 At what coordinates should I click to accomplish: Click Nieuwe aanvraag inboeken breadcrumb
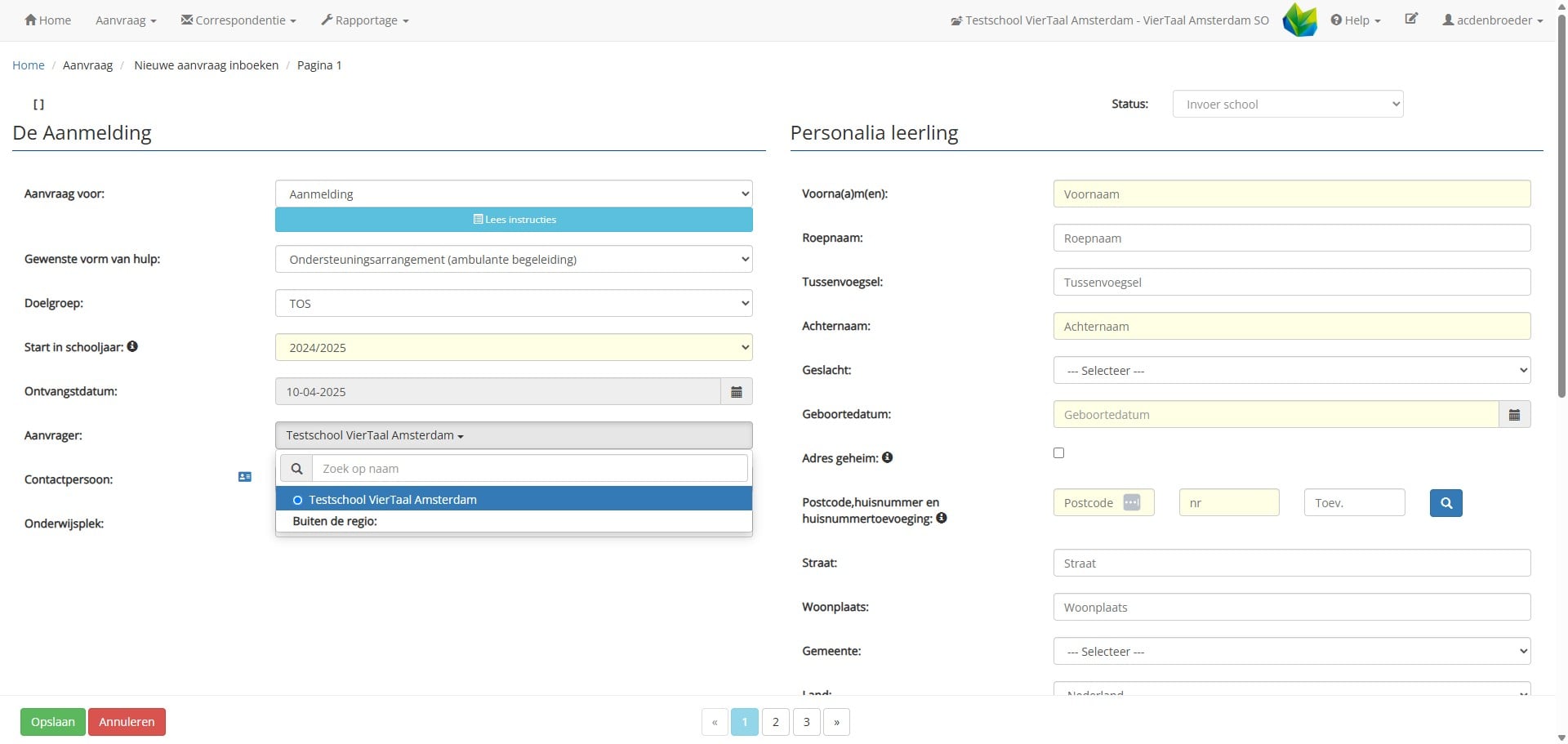[206, 65]
